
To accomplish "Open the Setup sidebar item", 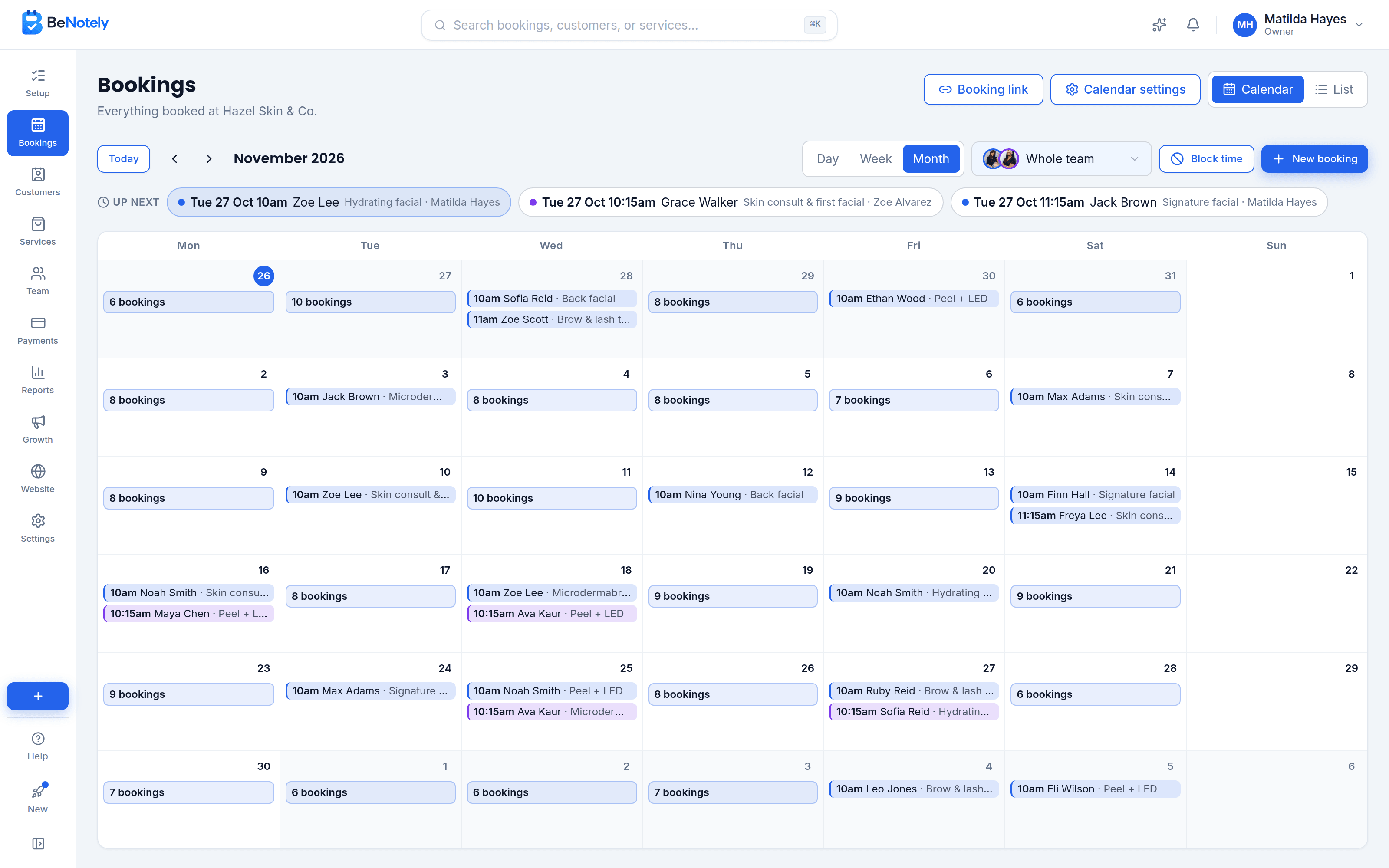I will [x=38, y=83].
